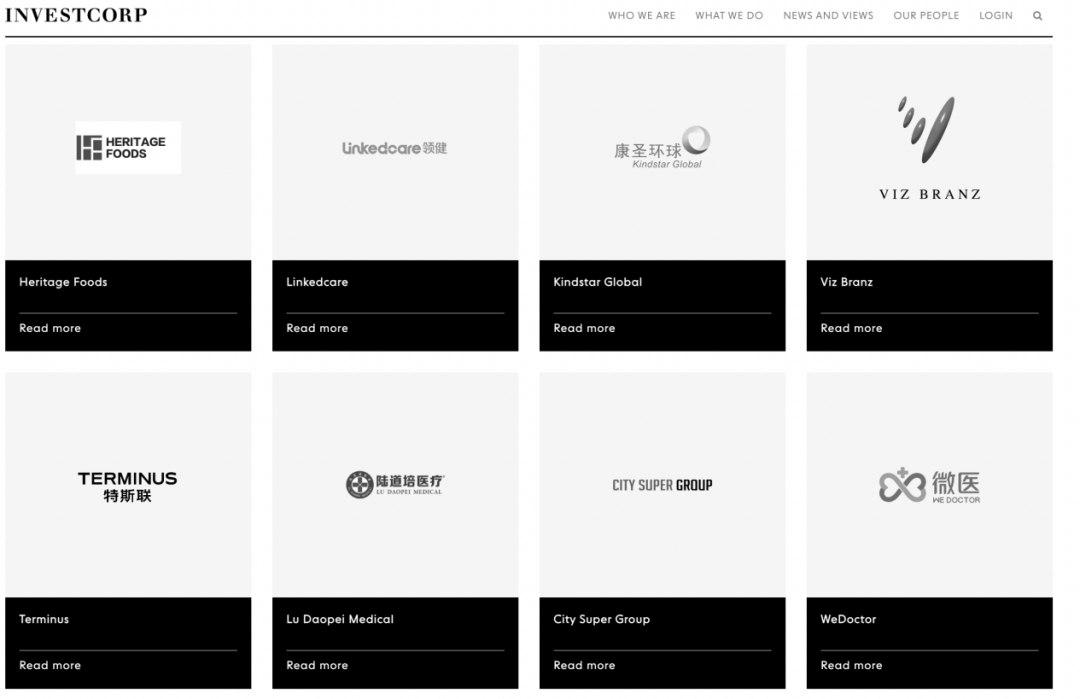
Task: Go to Investcorp home via logo
Action: (x=76, y=15)
